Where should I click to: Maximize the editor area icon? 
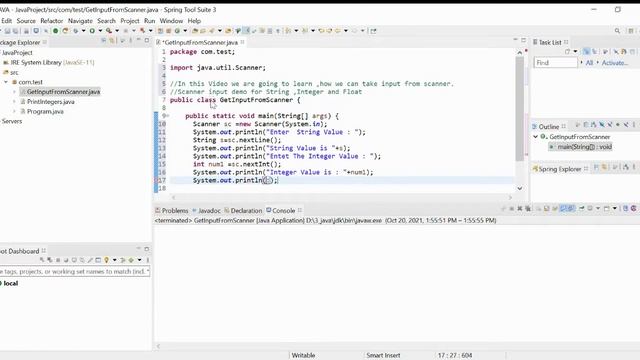click(x=524, y=40)
